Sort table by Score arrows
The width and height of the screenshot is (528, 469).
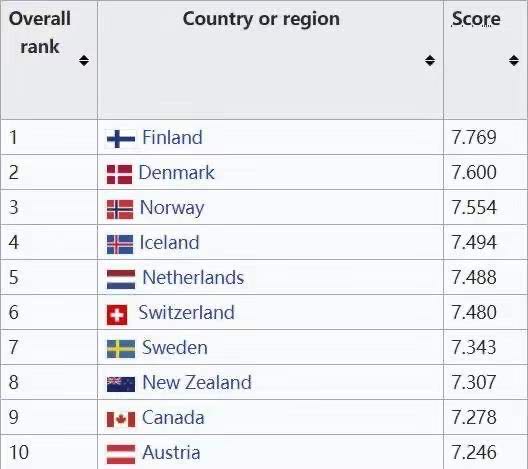point(514,61)
